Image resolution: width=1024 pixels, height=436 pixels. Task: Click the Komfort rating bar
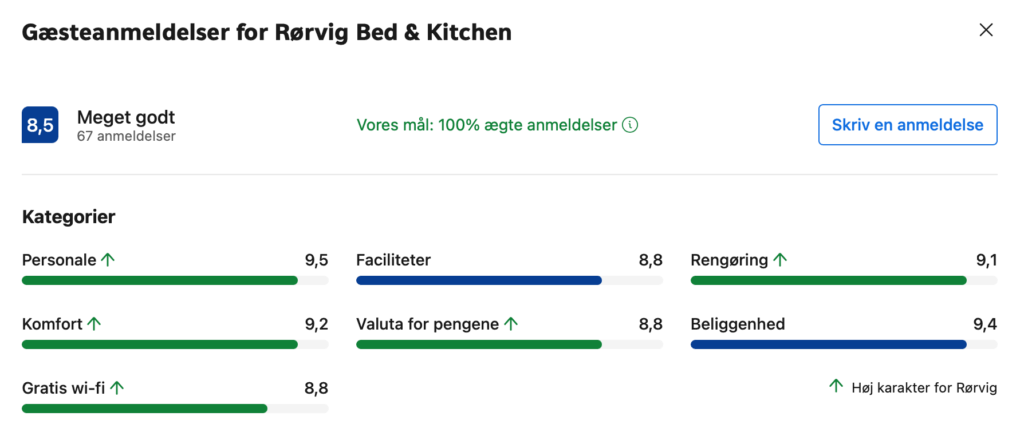[x=174, y=344]
